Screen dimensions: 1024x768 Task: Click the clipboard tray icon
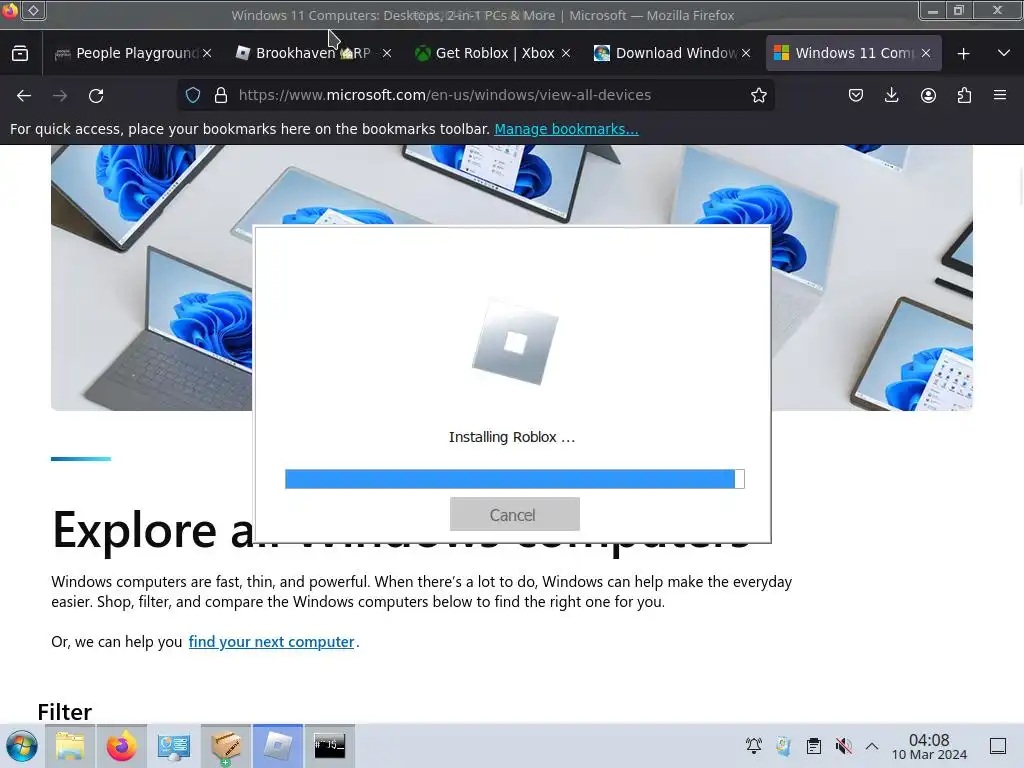(814, 746)
